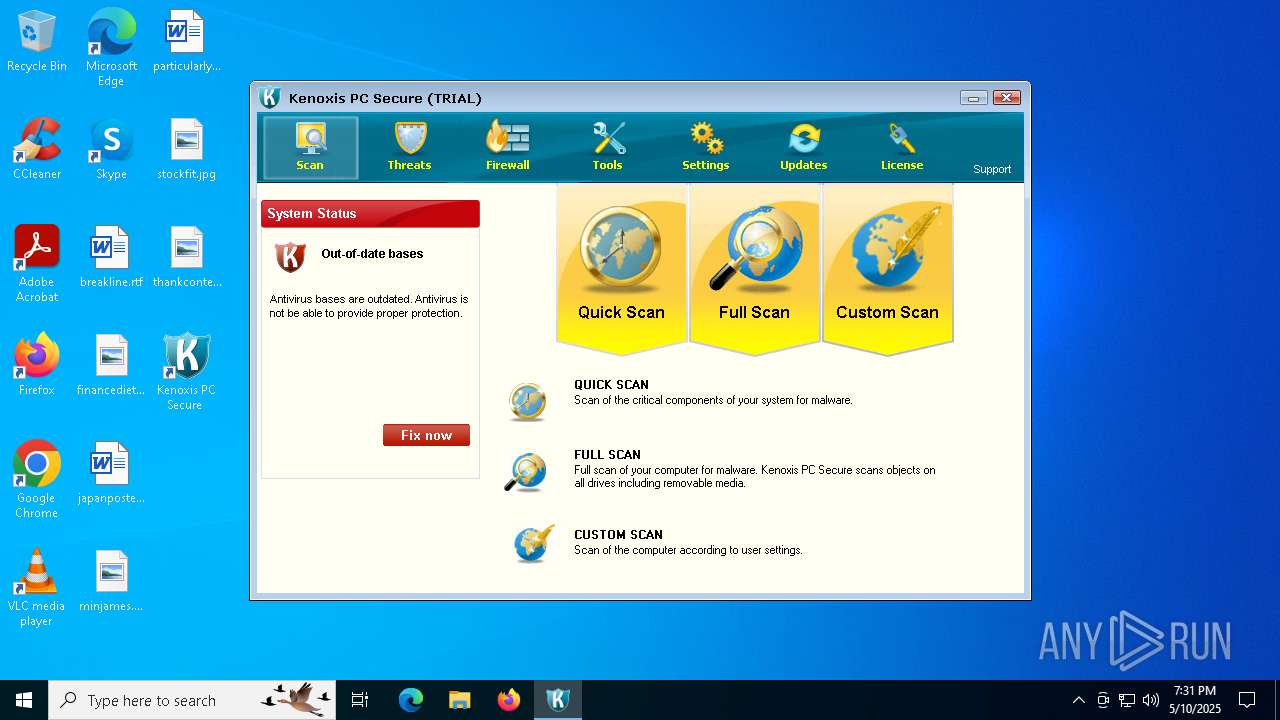The height and width of the screenshot is (720, 1280).
Task: Select the japanposte... Word document on desktop
Action: [x=111, y=474]
